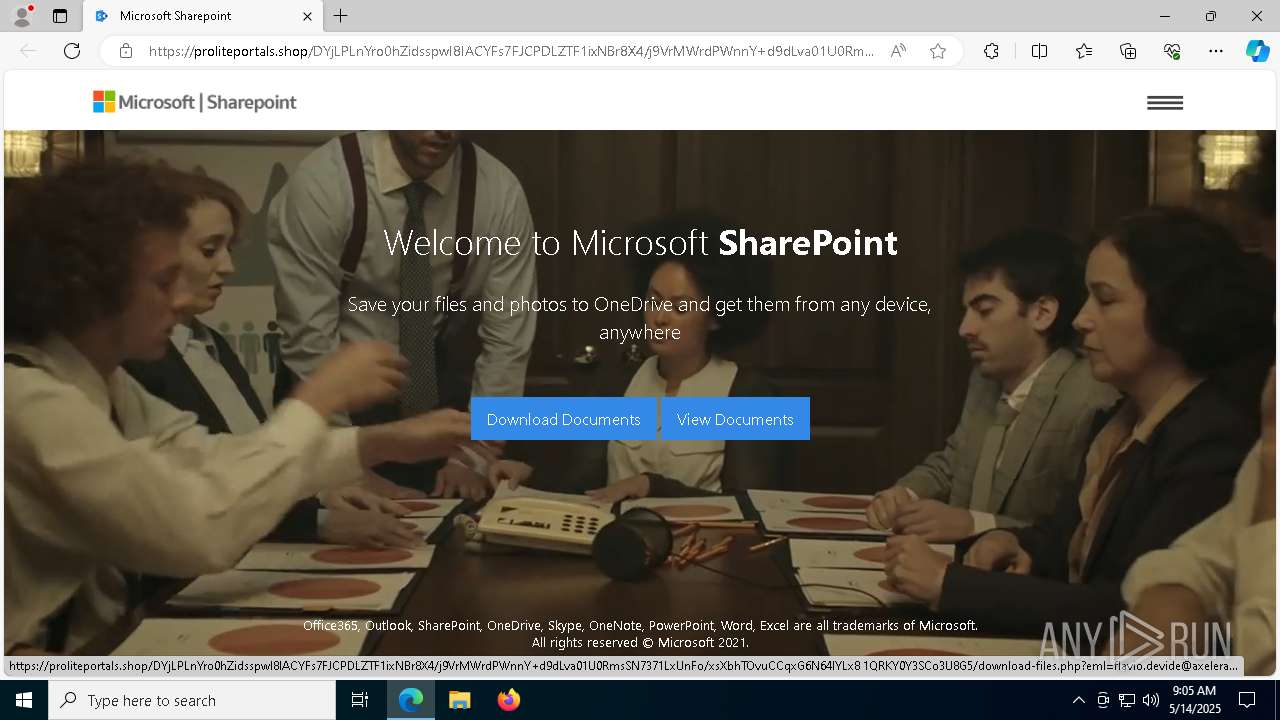This screenshot has height=720, width=1280.
Task: Open a new browser tab
Action: click(x=341, y=16)
